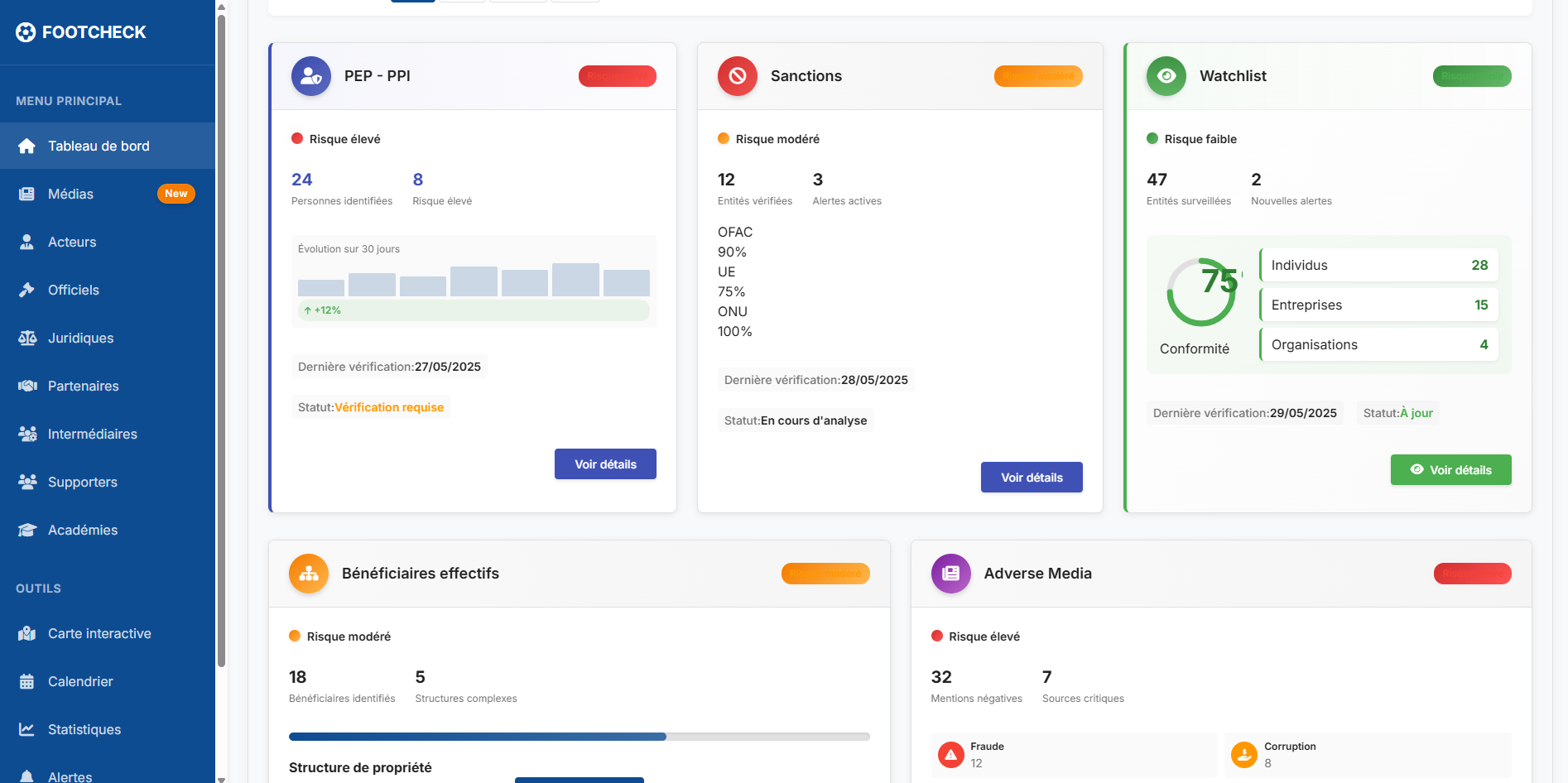
Task: Click the green Watchlist eye icon
Action: point(1166,76)
